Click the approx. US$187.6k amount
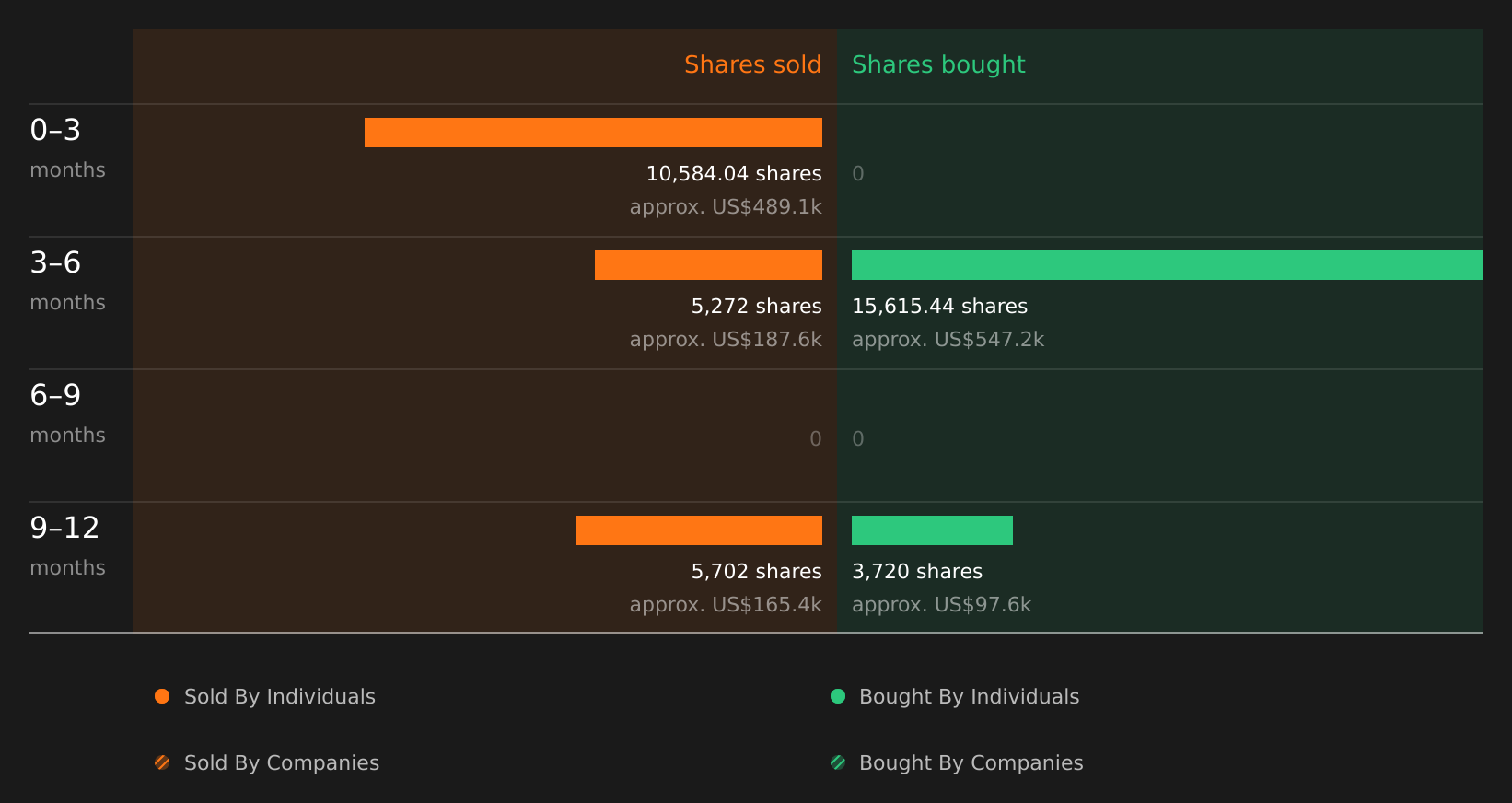Viewport: 1512px width, 803px height. [726, 339]
